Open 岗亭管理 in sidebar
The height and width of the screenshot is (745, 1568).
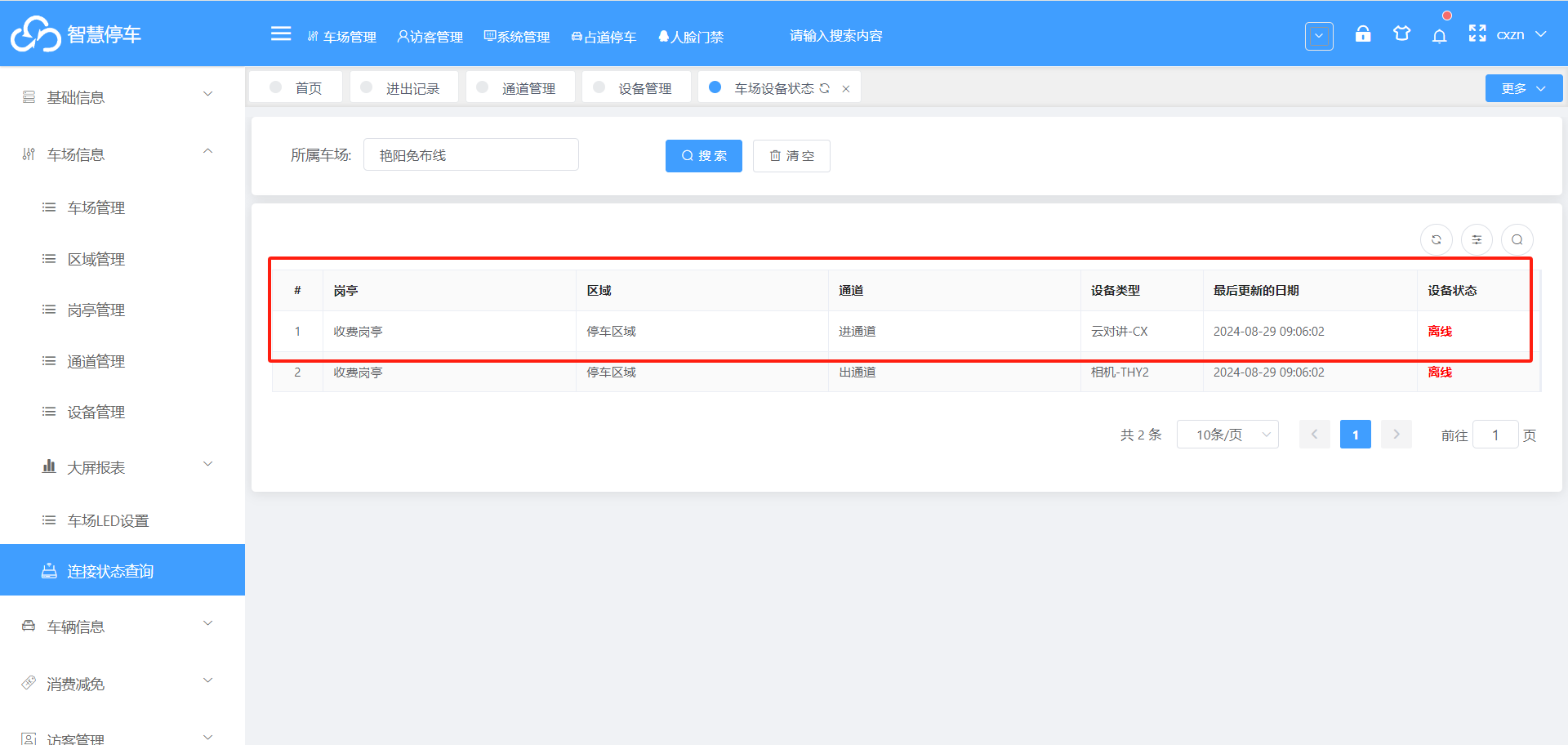pyautogui.click(x=122, y=310)
